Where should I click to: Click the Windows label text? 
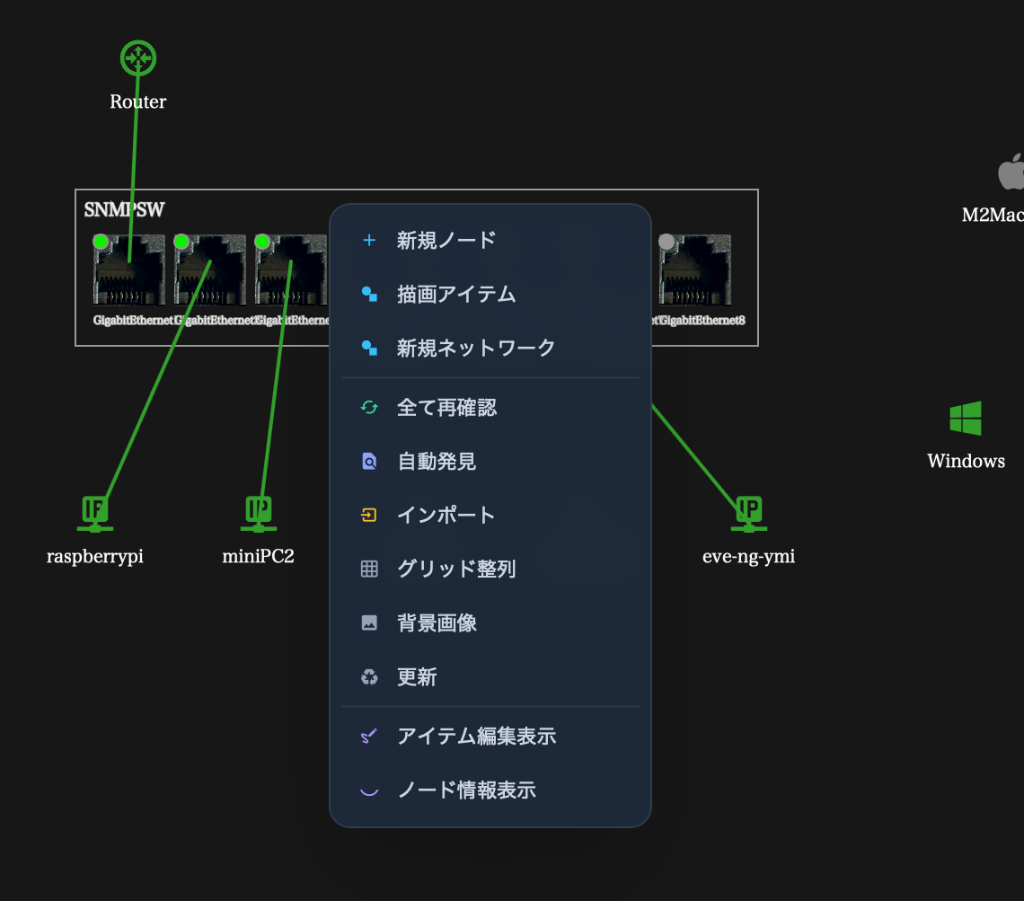(x=966, y=461)
